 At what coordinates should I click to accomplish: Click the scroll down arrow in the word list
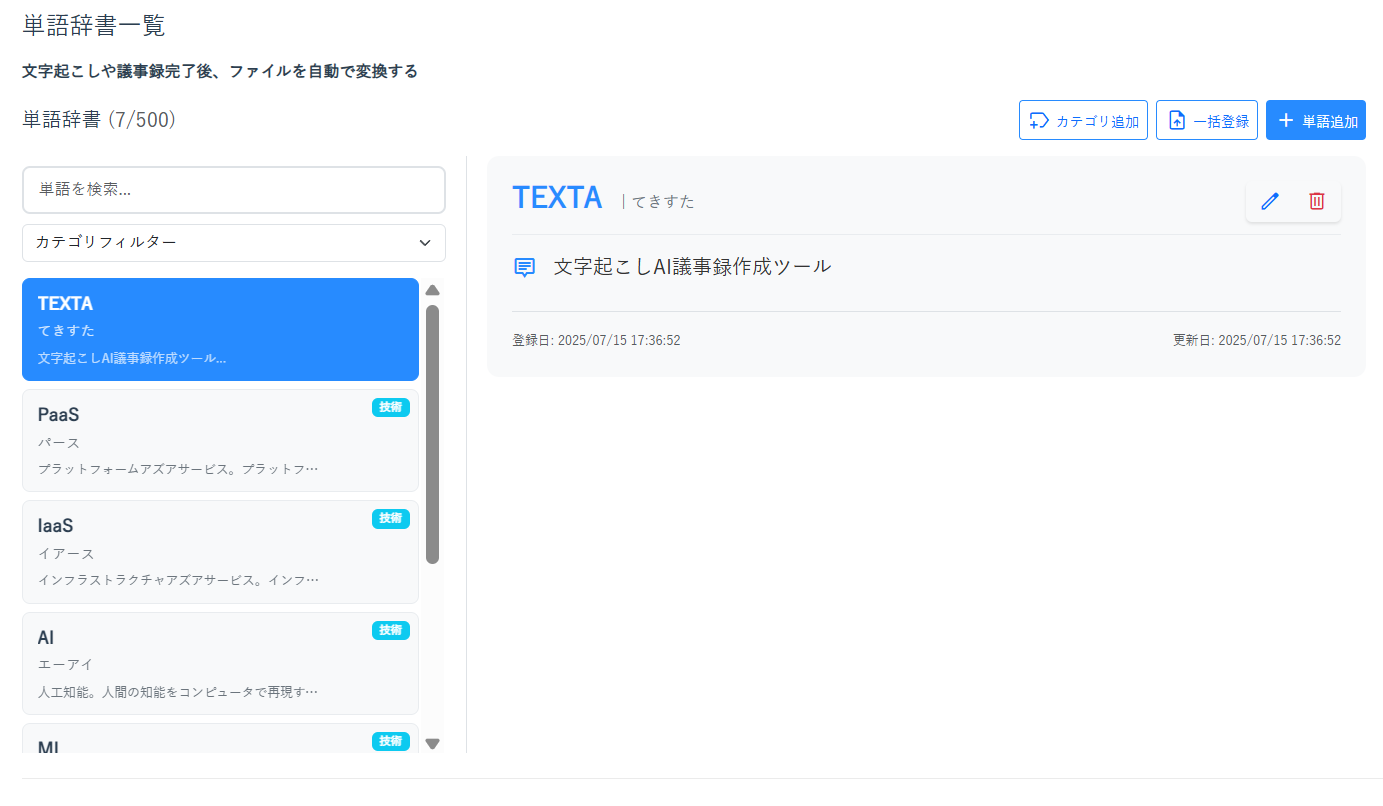click(x=433, y=743)
